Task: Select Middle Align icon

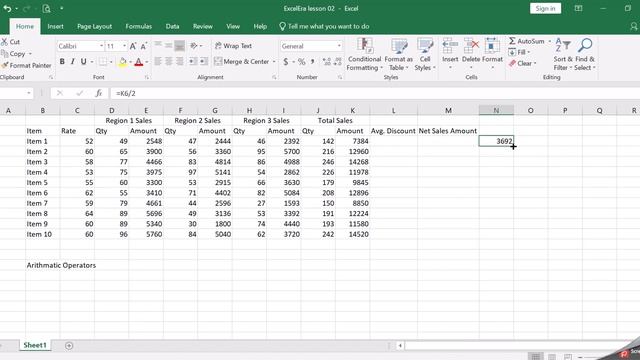Action: 169,46
